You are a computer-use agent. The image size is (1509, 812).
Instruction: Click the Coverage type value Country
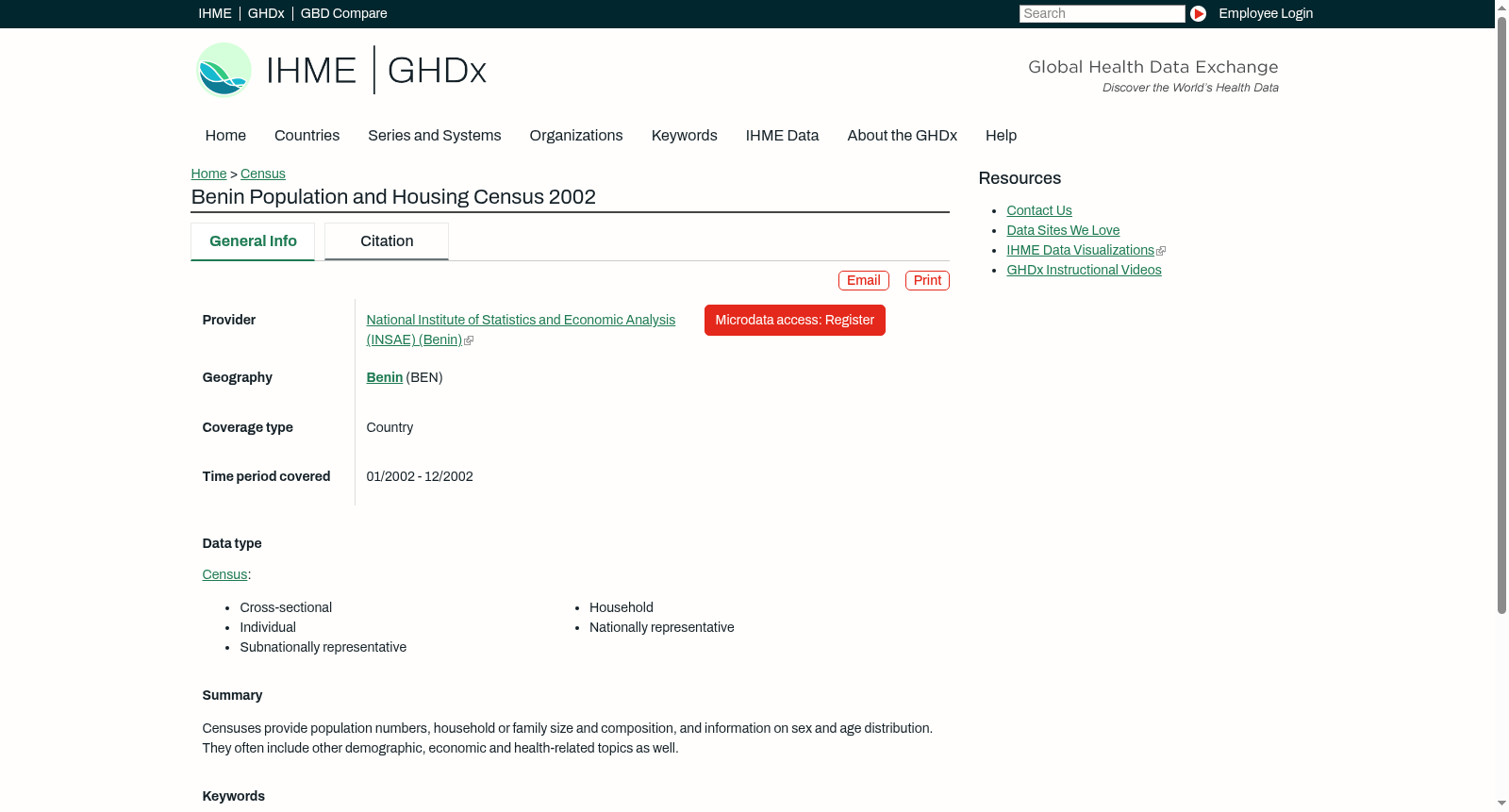(x=390, y=427)
